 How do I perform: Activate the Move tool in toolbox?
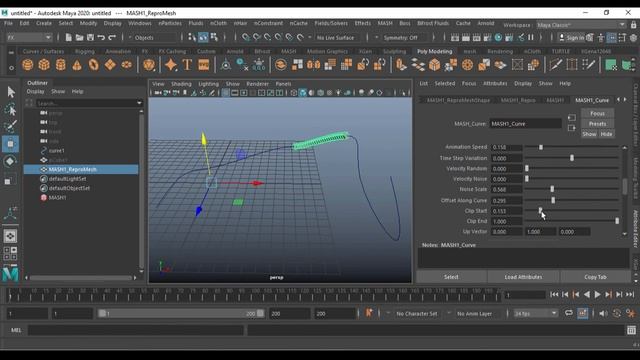click(x=11, y=144)
